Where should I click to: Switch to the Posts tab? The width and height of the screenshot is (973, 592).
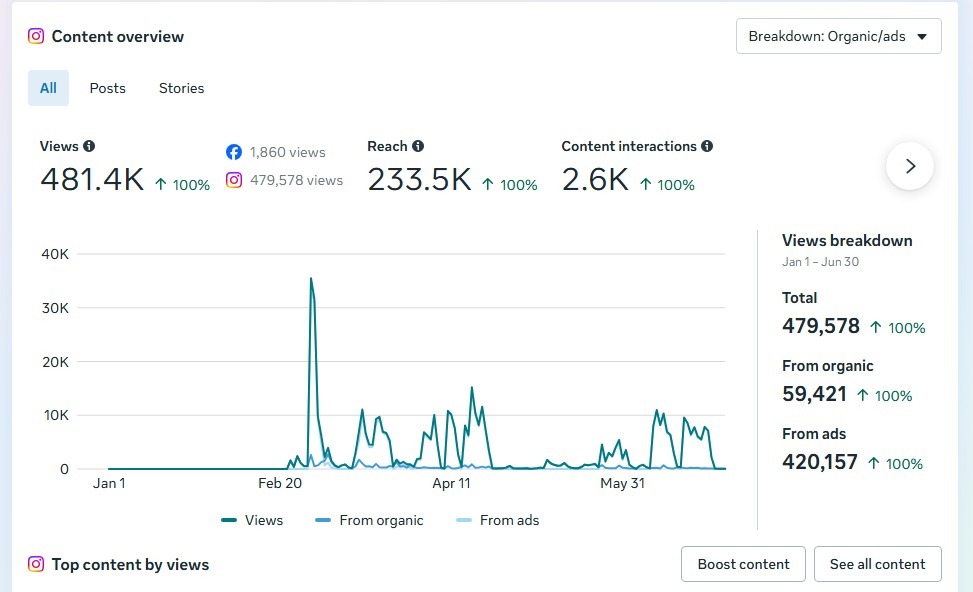click(x=107, y=88)
